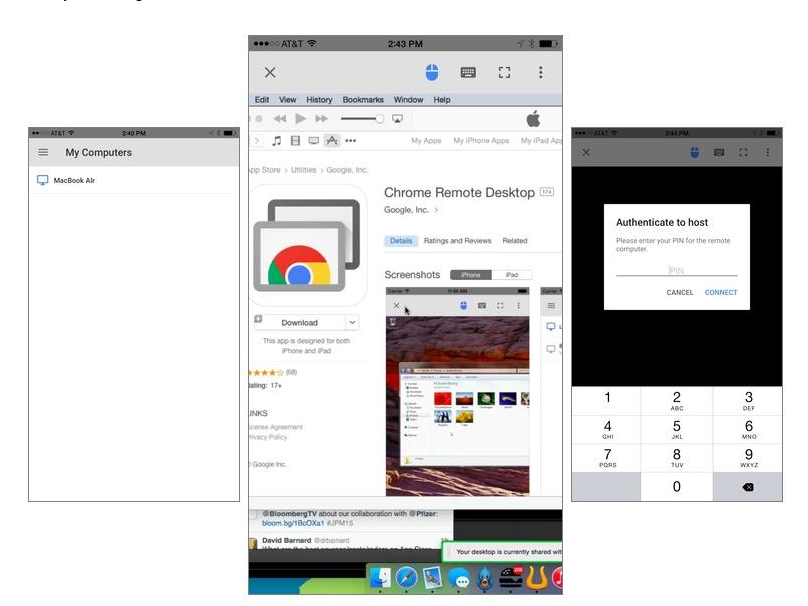Open the bloom.bg/1BcOXa1 tweet link
808x606 pixels.
(293, 523)
